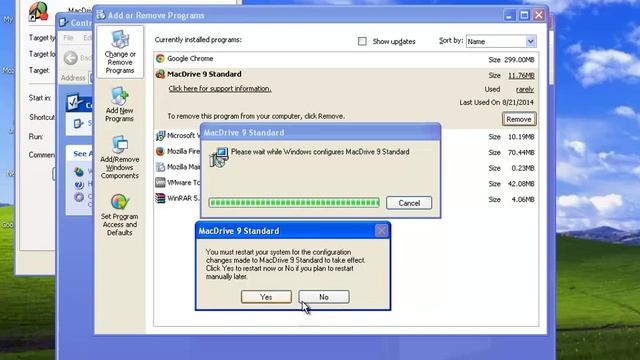Image resolution: width=640 pixels, height=360 pixels.
Task: Click the 4.06MB size value
Action: click(x=523, y=200)
